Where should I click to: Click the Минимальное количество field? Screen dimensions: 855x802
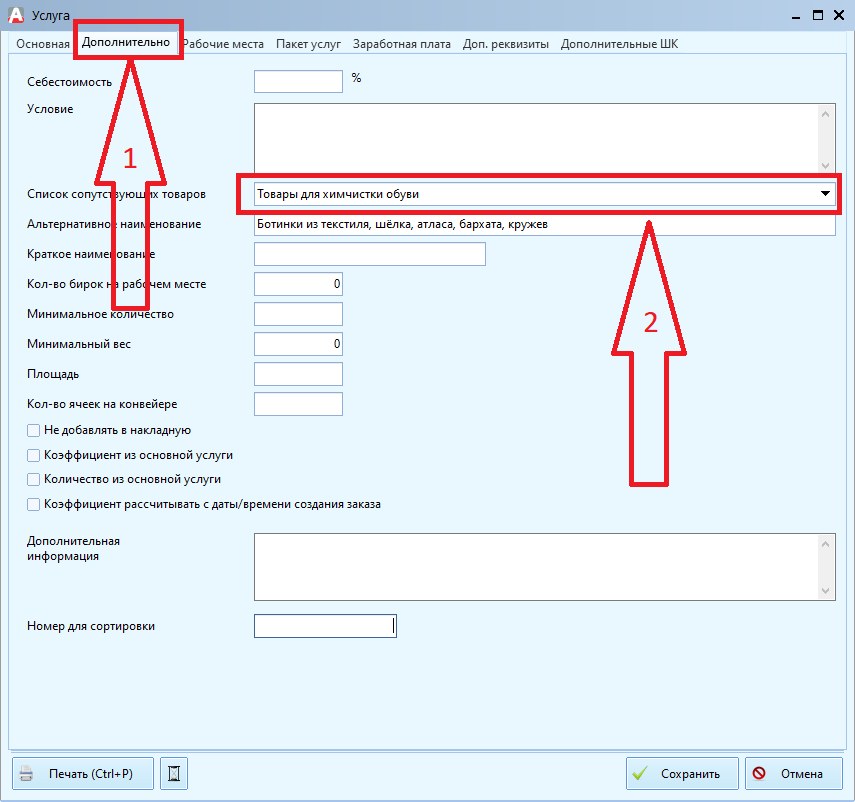pos(298,314)
